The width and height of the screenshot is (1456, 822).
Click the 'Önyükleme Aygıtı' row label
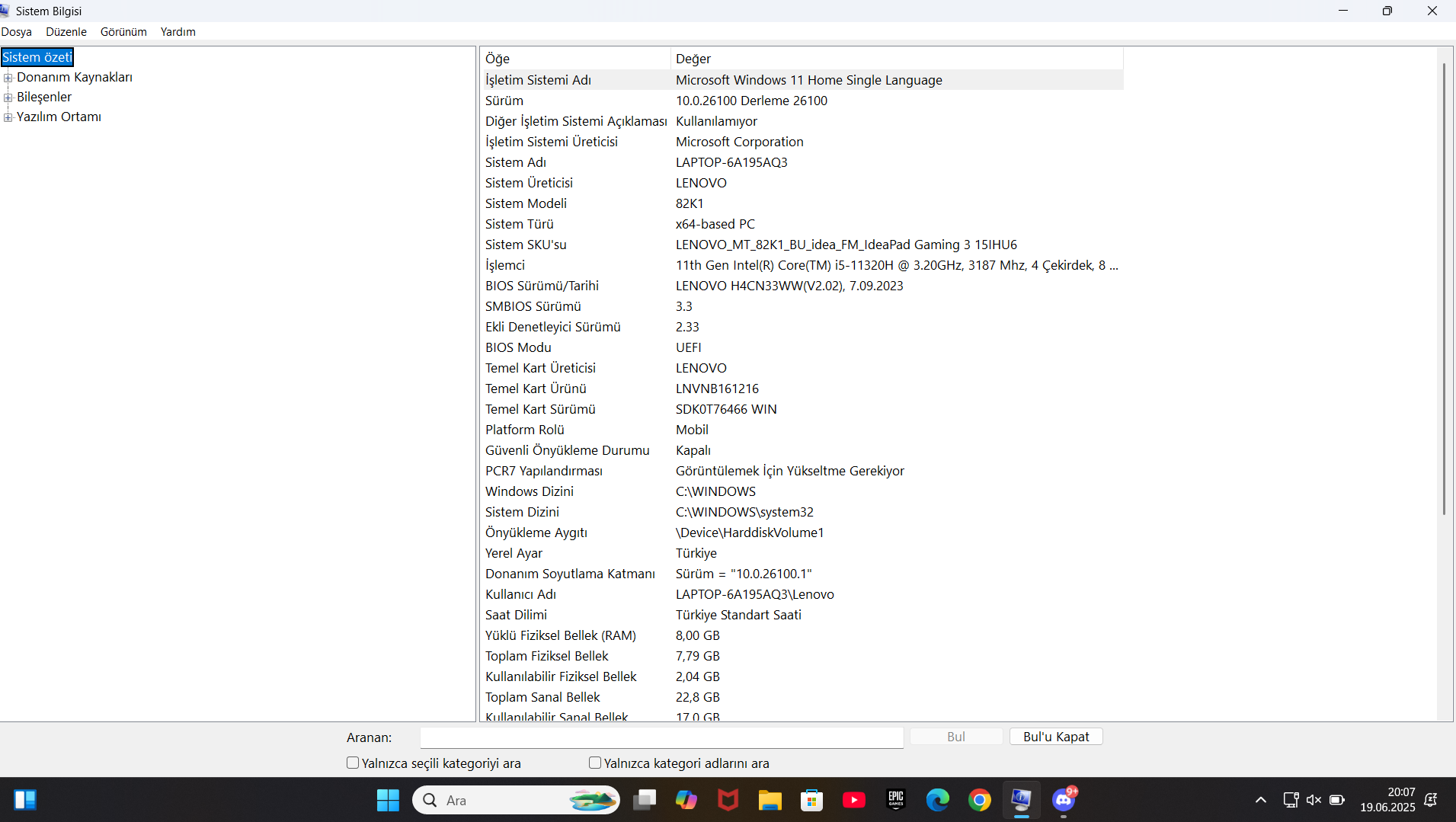[536, 533]
